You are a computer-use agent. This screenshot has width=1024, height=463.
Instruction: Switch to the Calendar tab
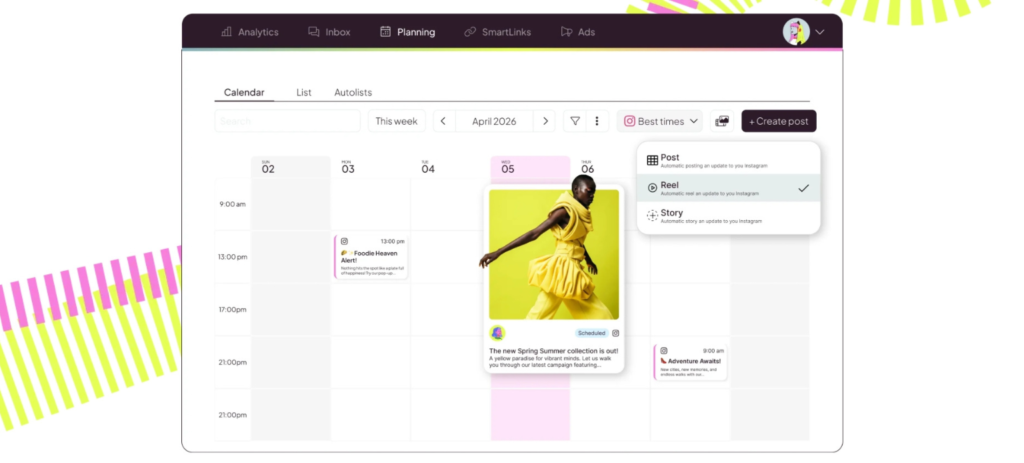pyautogui.click(x=244, y=93)
